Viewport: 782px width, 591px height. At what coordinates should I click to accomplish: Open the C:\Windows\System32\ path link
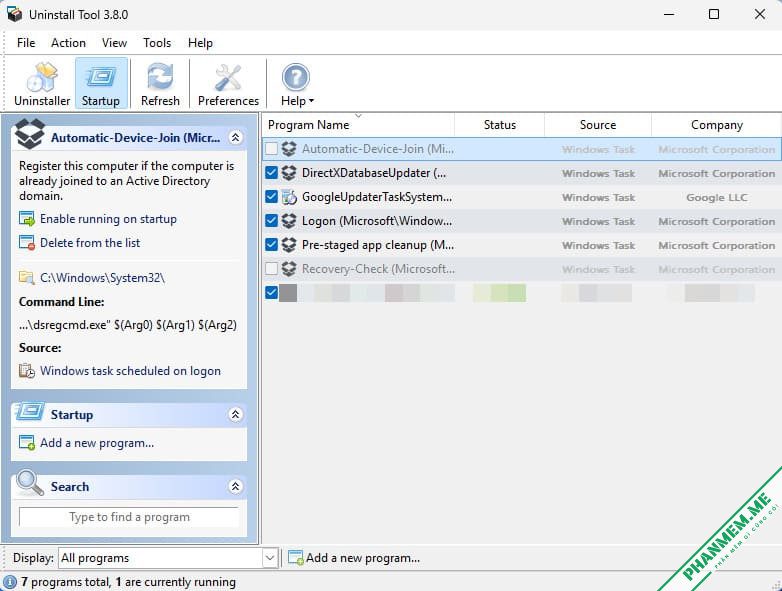coord(102,278)
